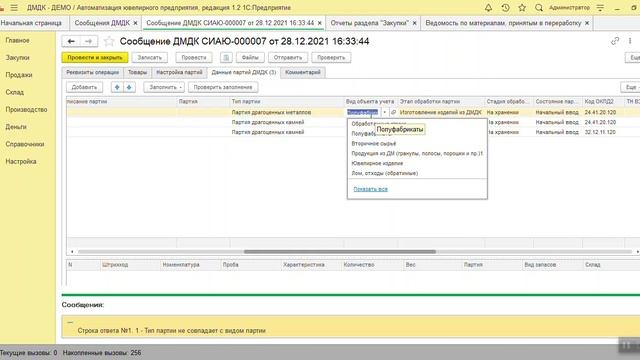The image size is (640, 360).
Task: Open Товары tab
Action: point(137,72)
